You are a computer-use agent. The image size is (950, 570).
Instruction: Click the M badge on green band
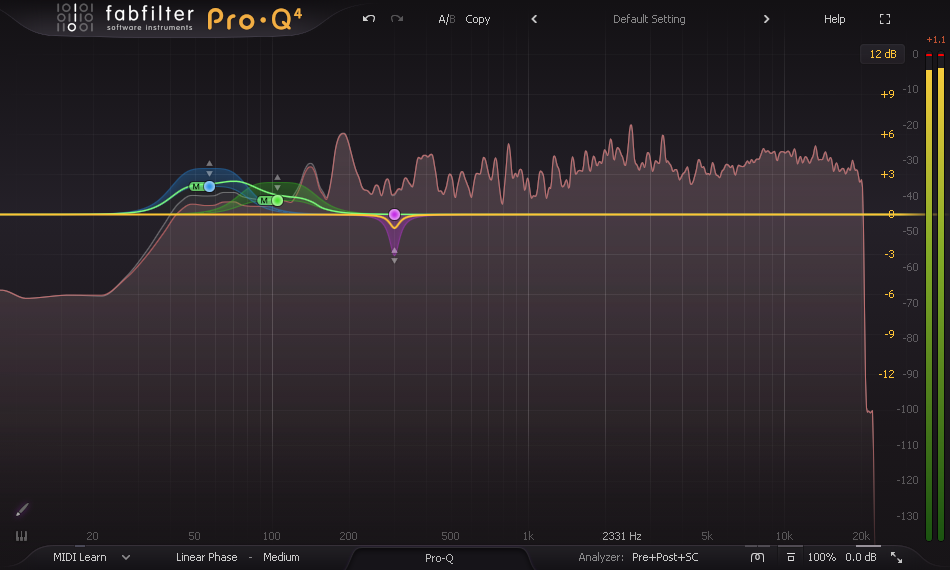(x=264, y=200)
